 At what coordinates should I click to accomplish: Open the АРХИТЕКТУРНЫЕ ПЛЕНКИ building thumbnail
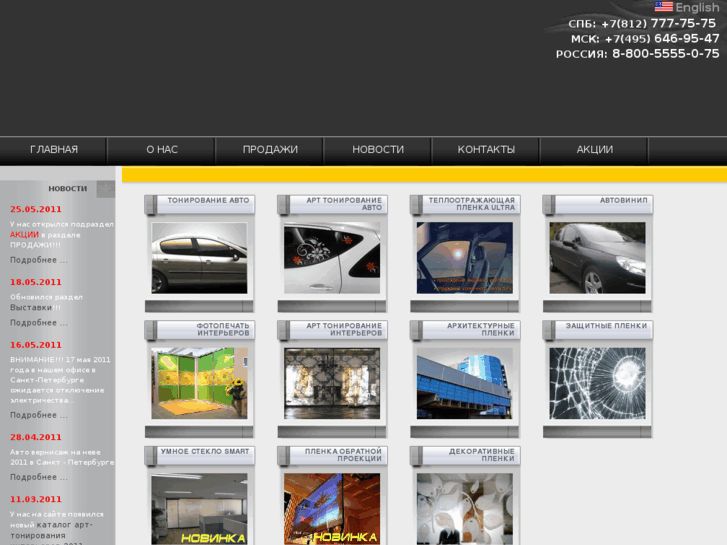point(465,384)
